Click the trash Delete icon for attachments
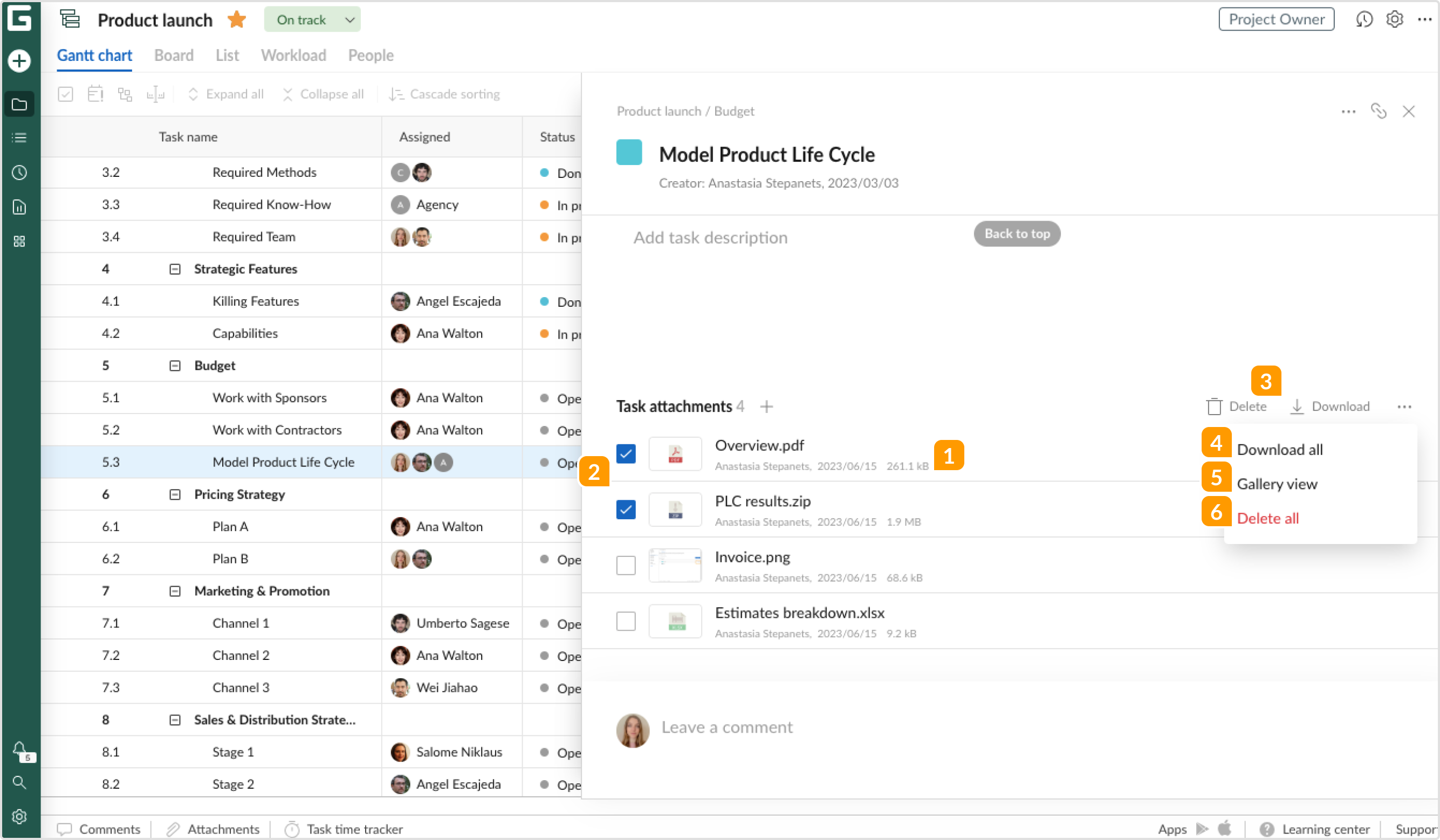Viewport: 1440px width, 840px height. pos(1213,407)
